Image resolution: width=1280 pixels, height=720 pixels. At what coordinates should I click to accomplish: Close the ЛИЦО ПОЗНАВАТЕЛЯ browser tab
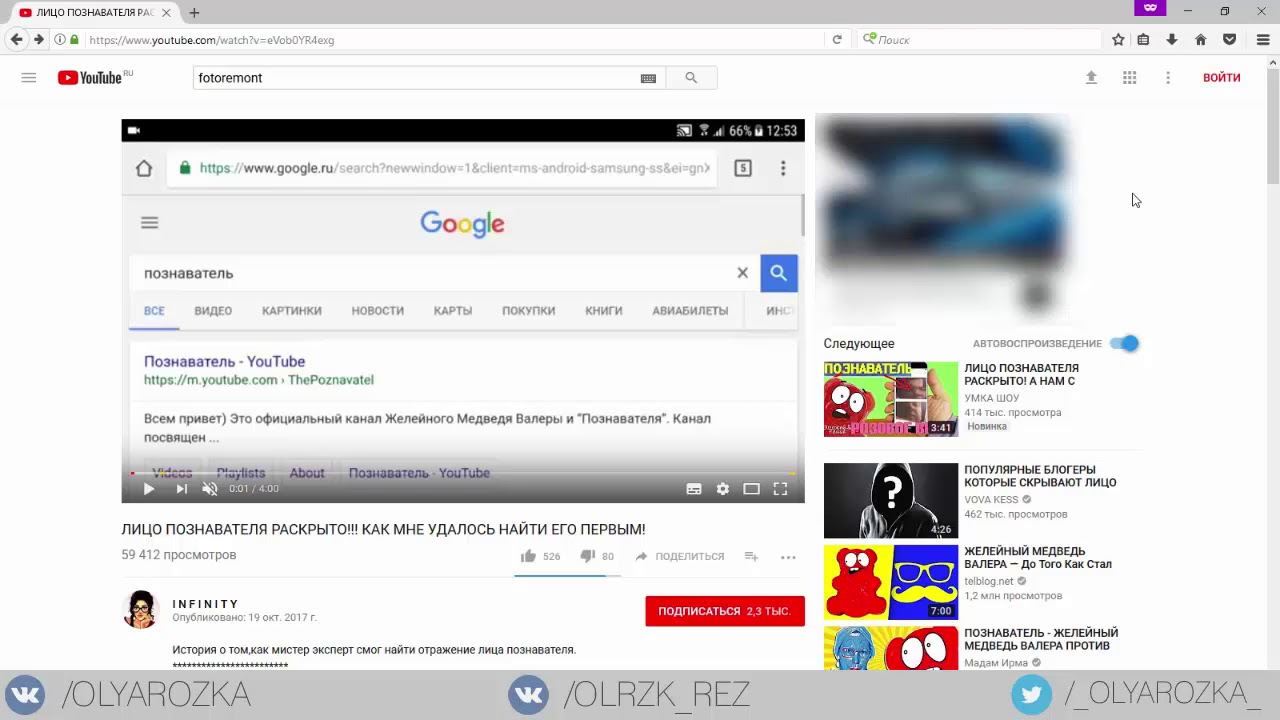pos(166,13)
